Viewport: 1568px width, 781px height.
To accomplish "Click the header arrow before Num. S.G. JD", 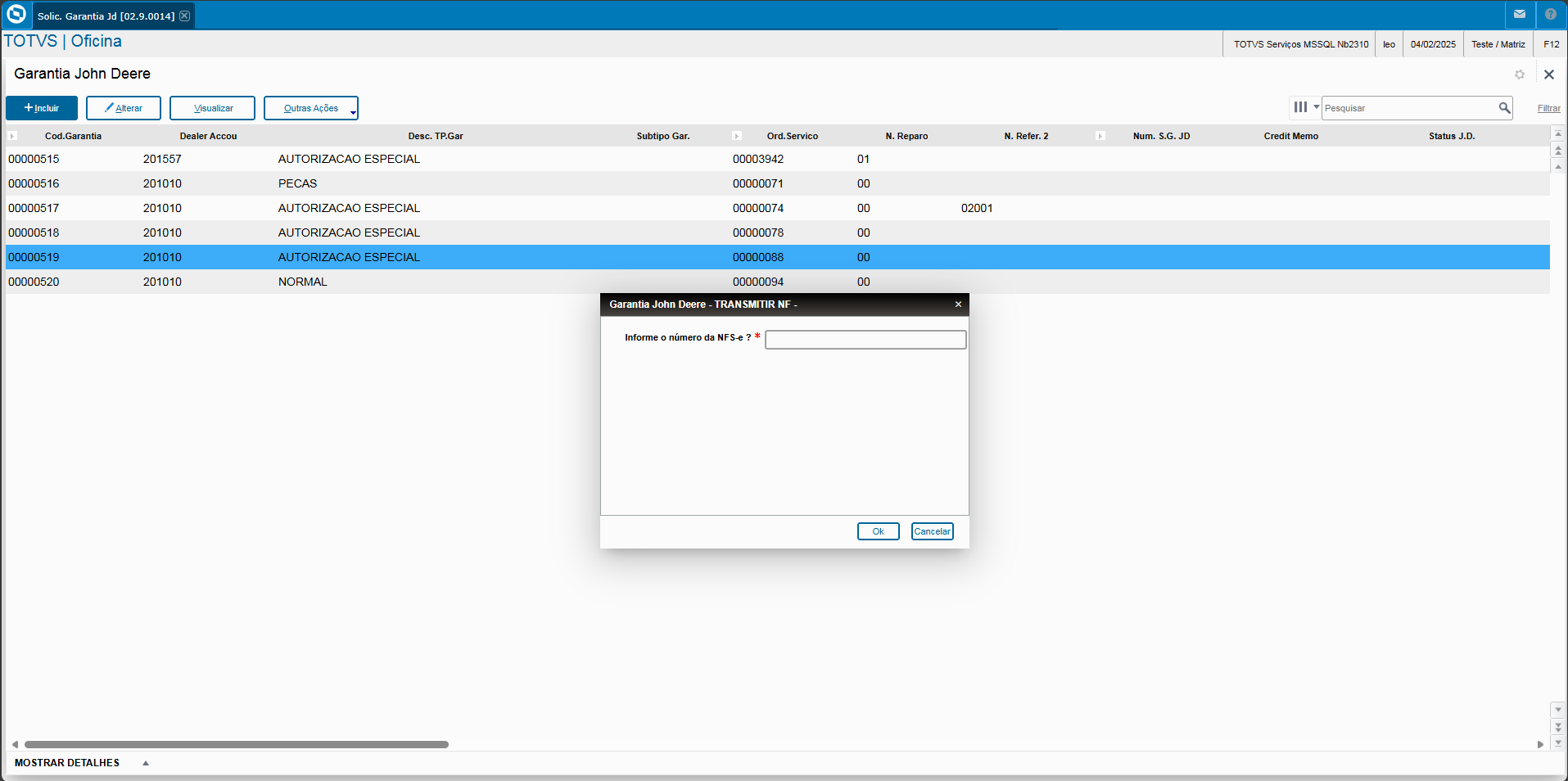I will (x=1100, y=136).
